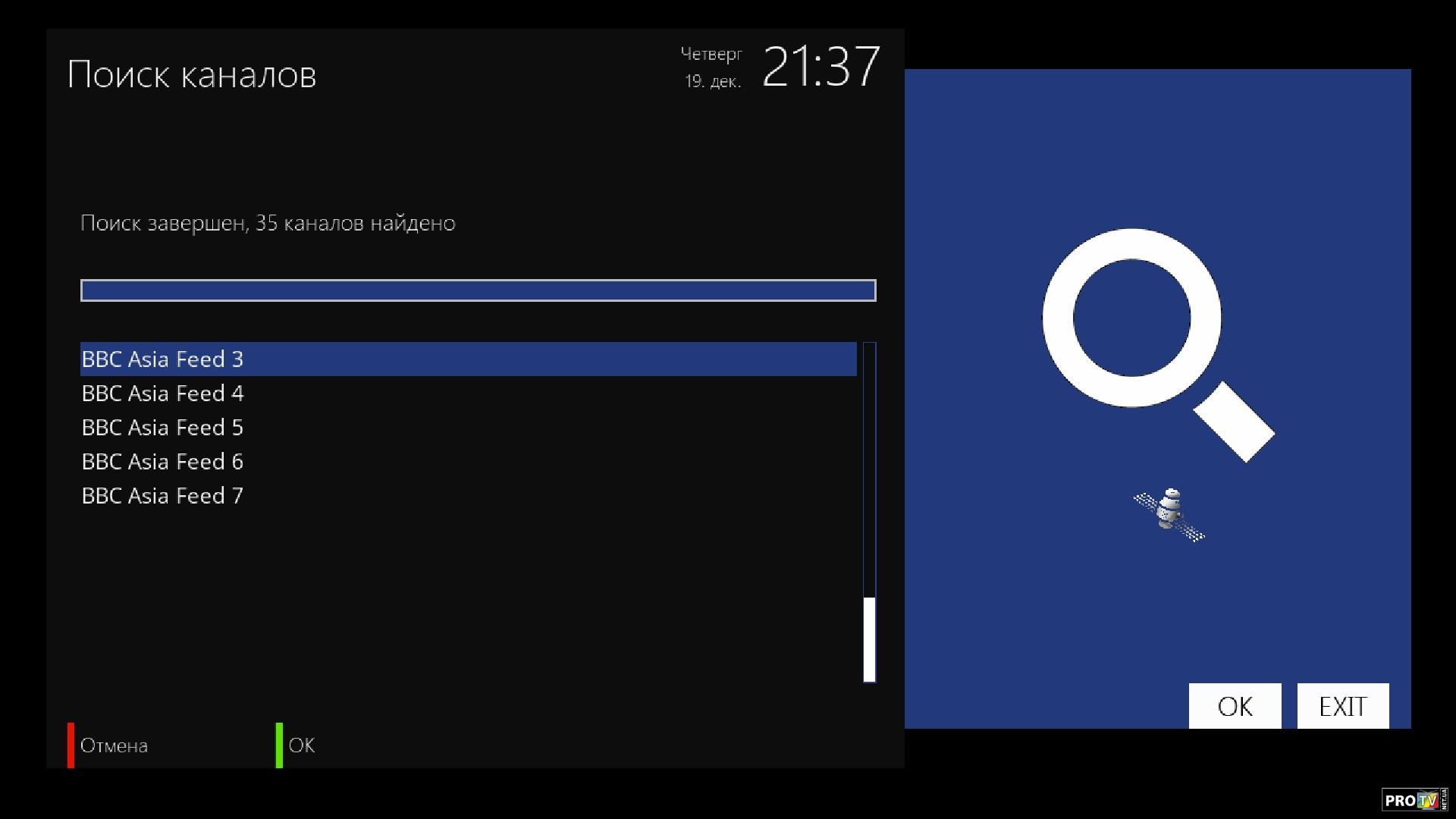1456x819 pixels.
Task: Click the 21:37 clock display
Action: pyautogui.click(x=821, y=67)
